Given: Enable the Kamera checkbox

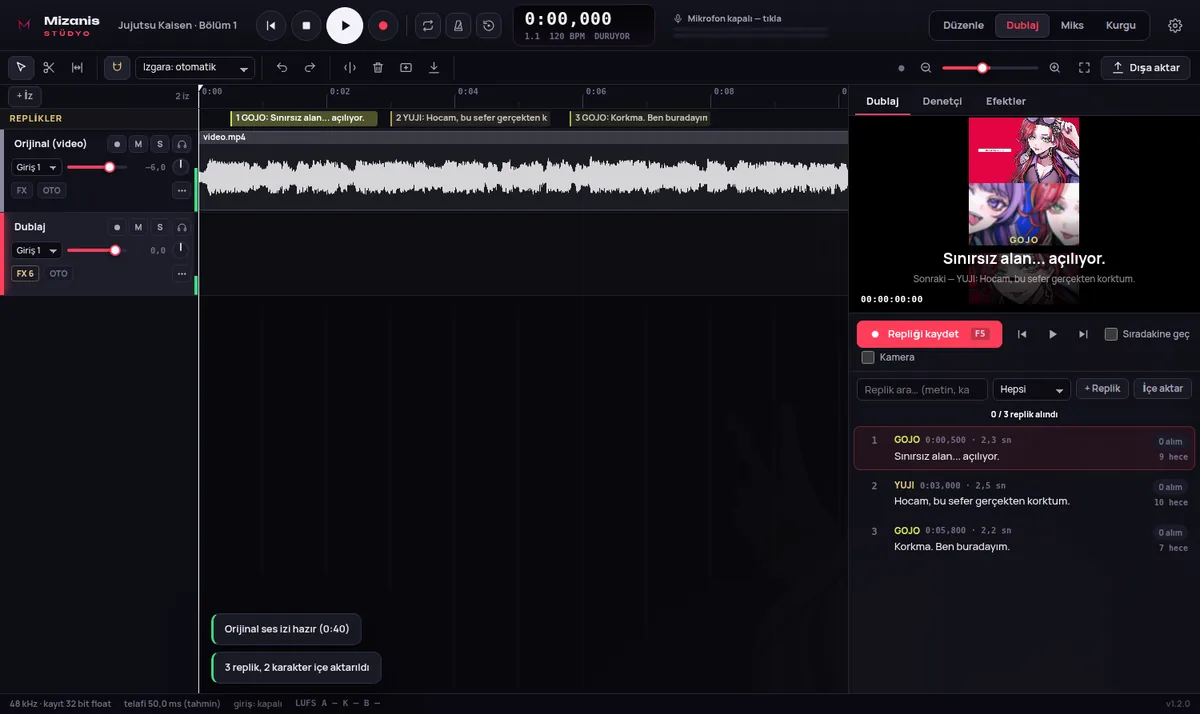Looking at the screenshot, I should pos(868,357).
